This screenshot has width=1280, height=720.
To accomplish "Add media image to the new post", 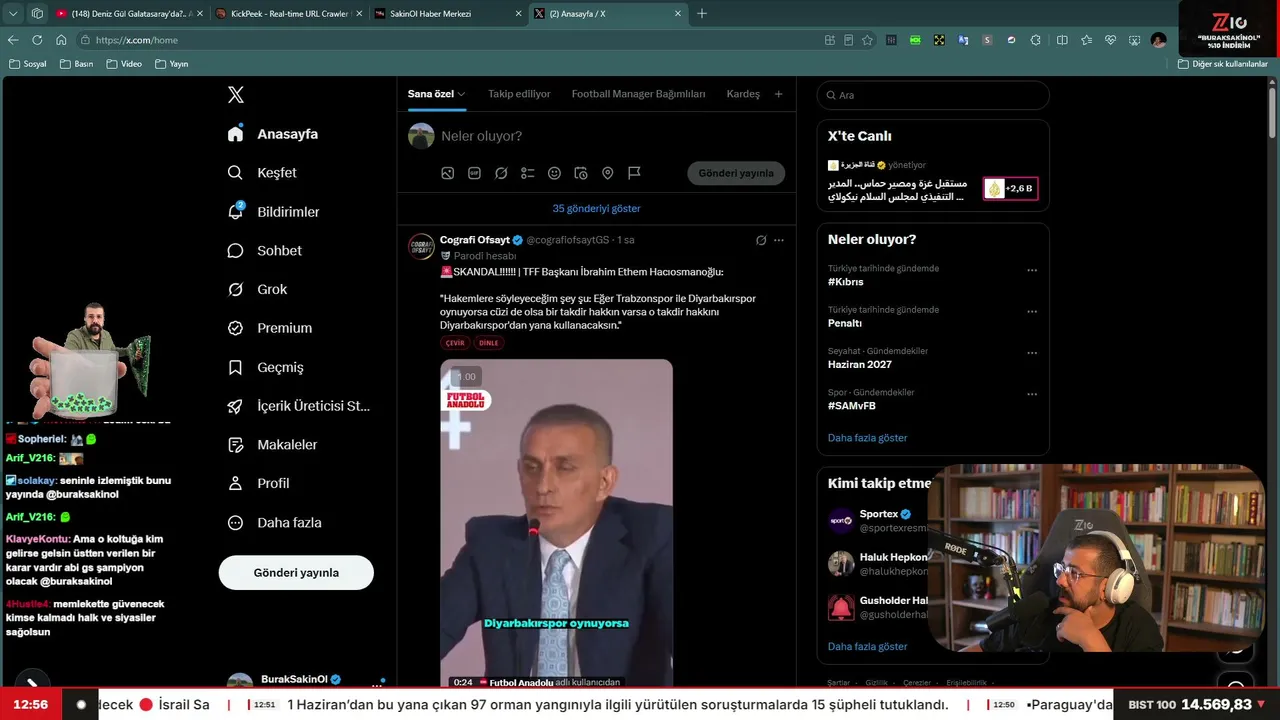I will pos(448,173).
